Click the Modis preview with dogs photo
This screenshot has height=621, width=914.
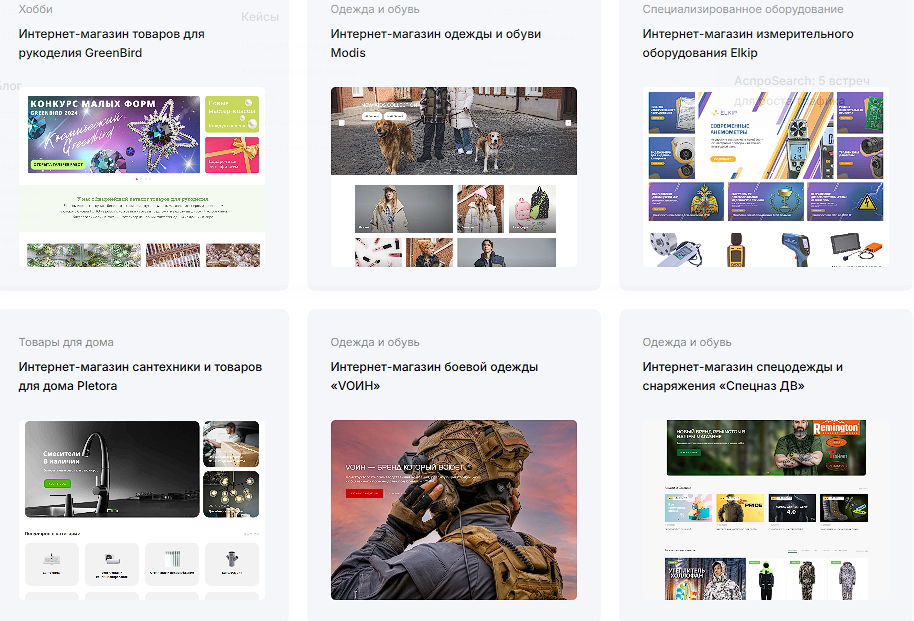(x=453, y=131)
